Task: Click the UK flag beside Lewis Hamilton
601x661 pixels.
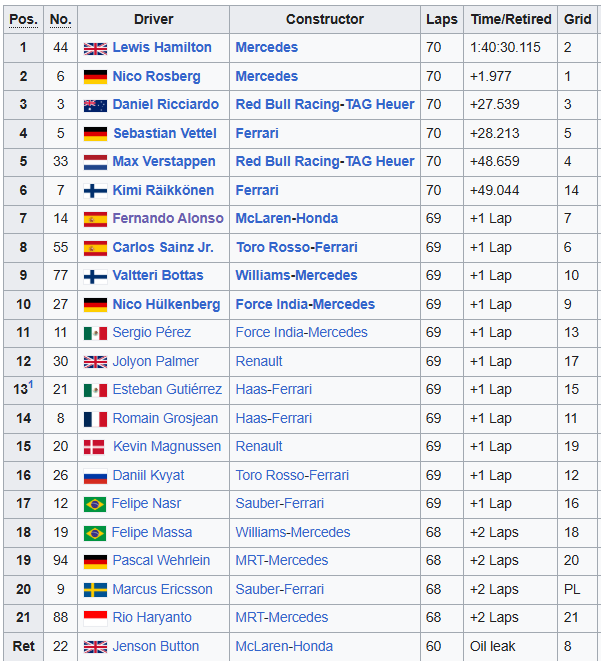Action: (x=95, y=49)
